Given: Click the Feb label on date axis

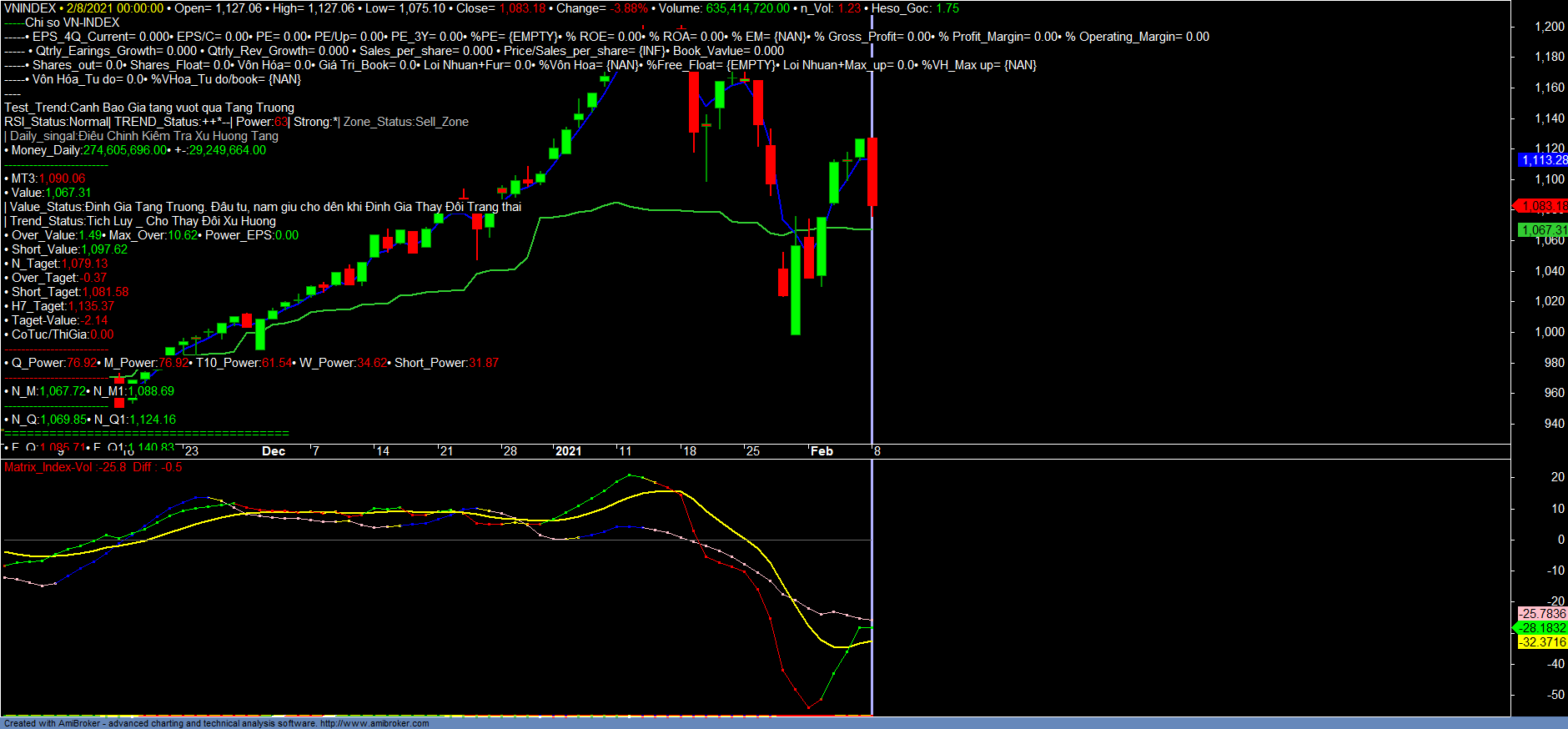Looking at the screenshot, I should coord(822,451).
